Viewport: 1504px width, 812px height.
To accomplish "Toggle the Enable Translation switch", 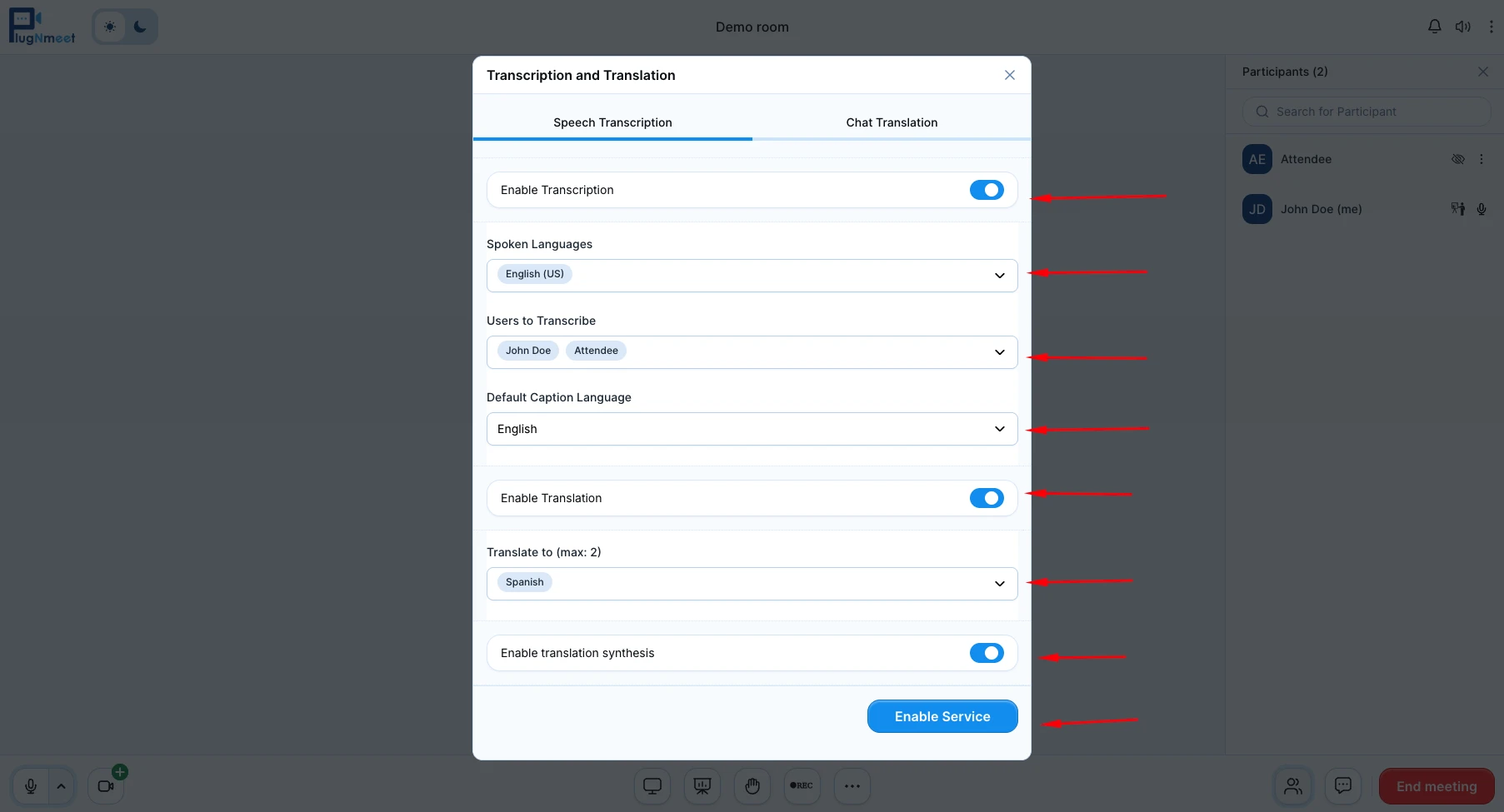I will [x=987, y=498].
